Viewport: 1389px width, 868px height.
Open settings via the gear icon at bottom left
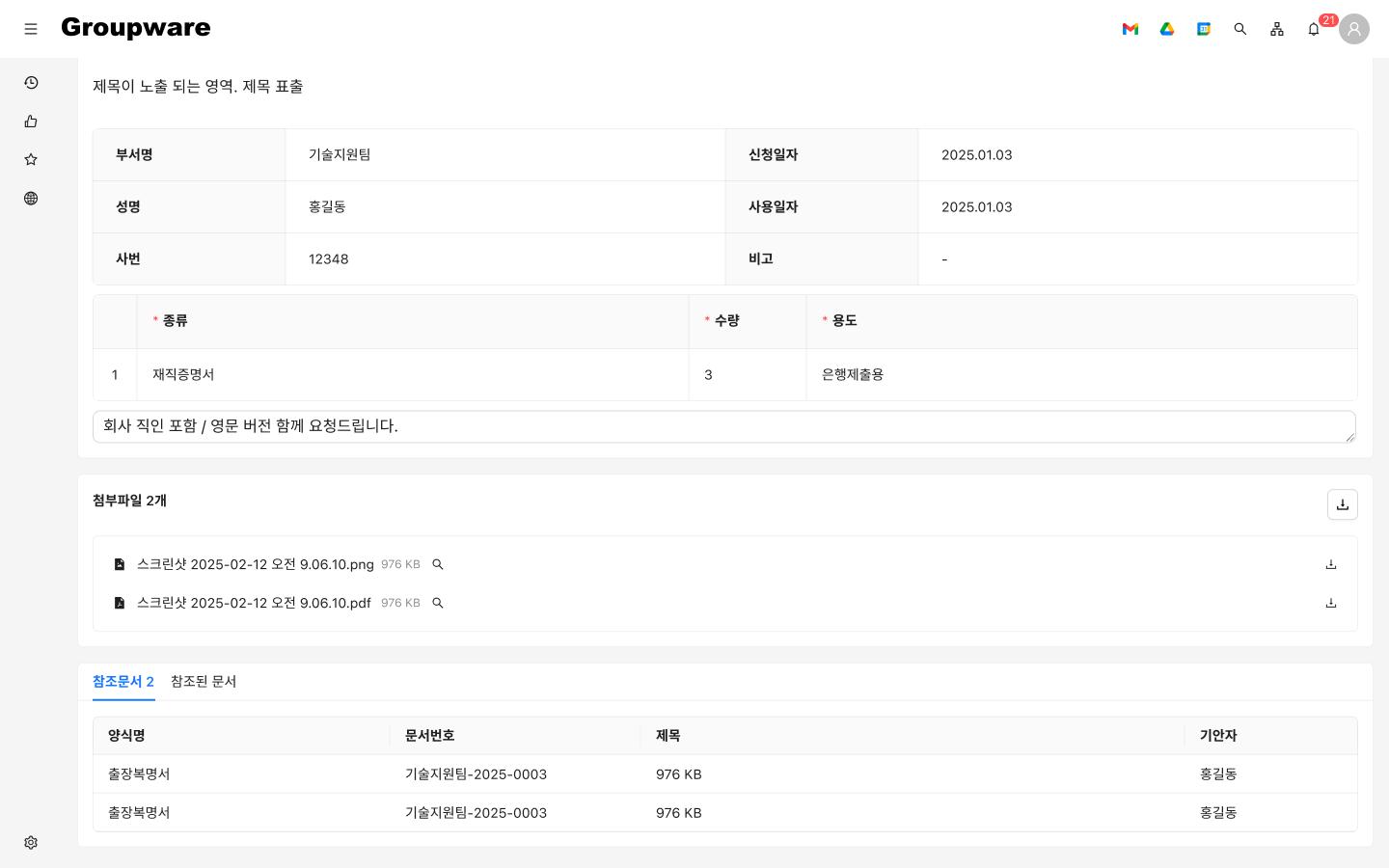[31, 843]
